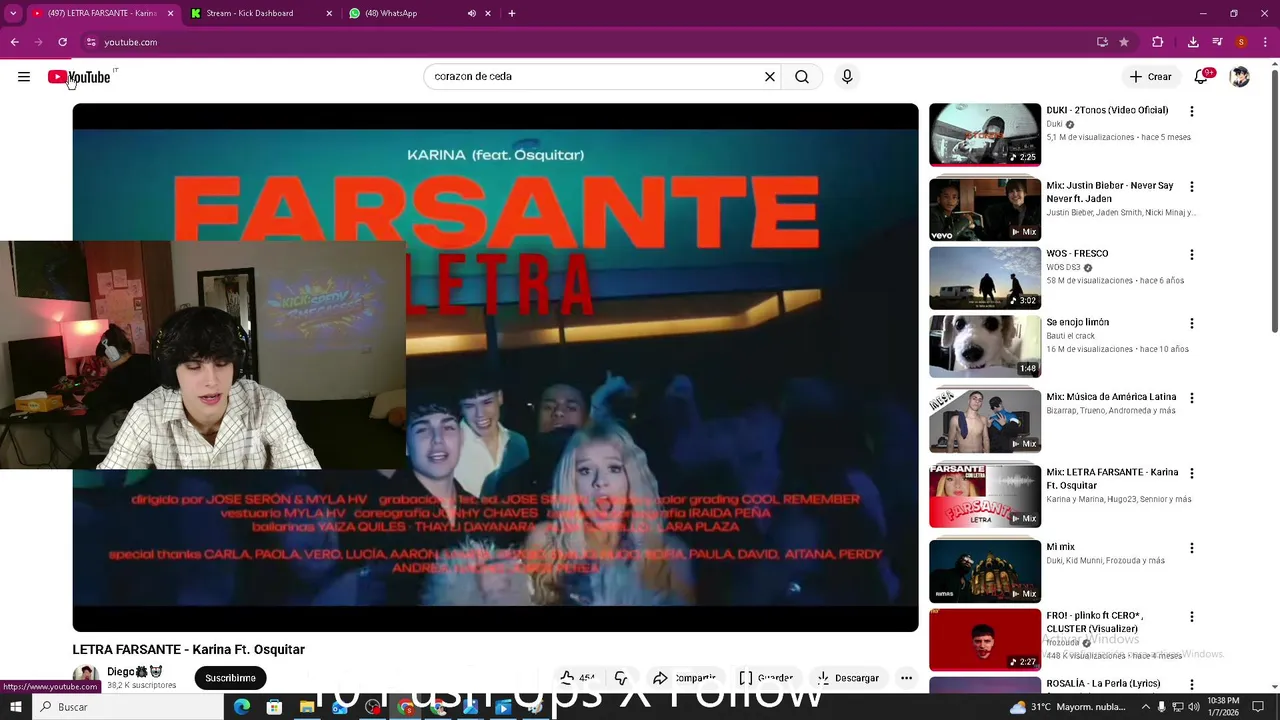The image size is (1280, 720).
Task: Open more actions below the video
Action: tap(906, 678)
